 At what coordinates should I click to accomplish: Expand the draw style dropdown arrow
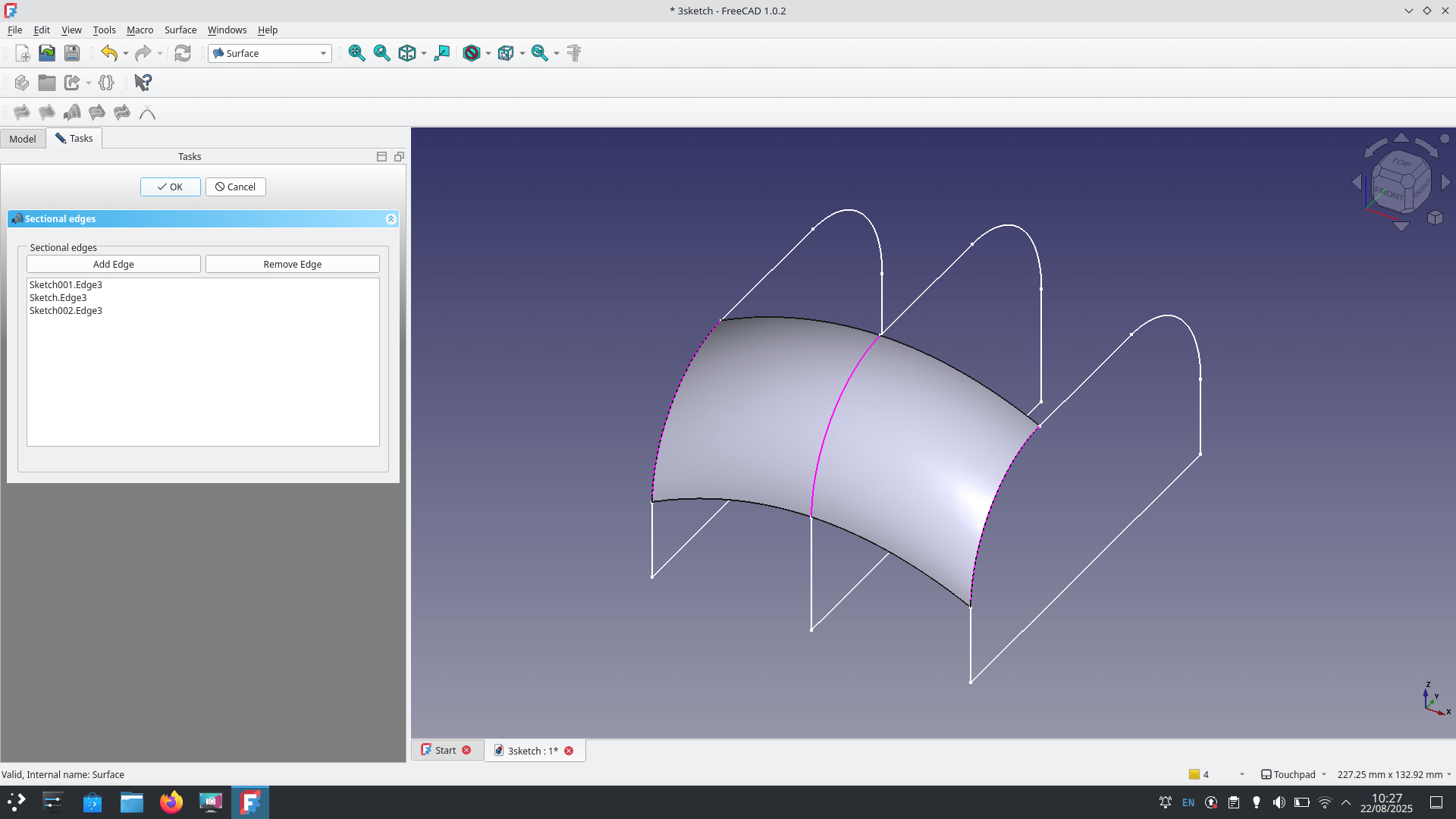coord(488,53)
